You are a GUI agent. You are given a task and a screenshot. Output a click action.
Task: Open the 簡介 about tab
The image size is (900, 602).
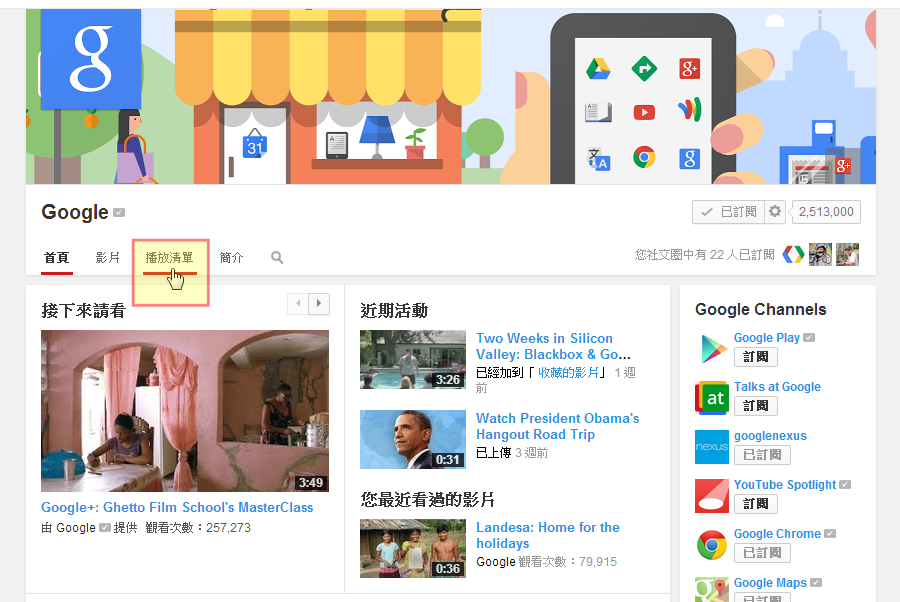tap(231, 258)
